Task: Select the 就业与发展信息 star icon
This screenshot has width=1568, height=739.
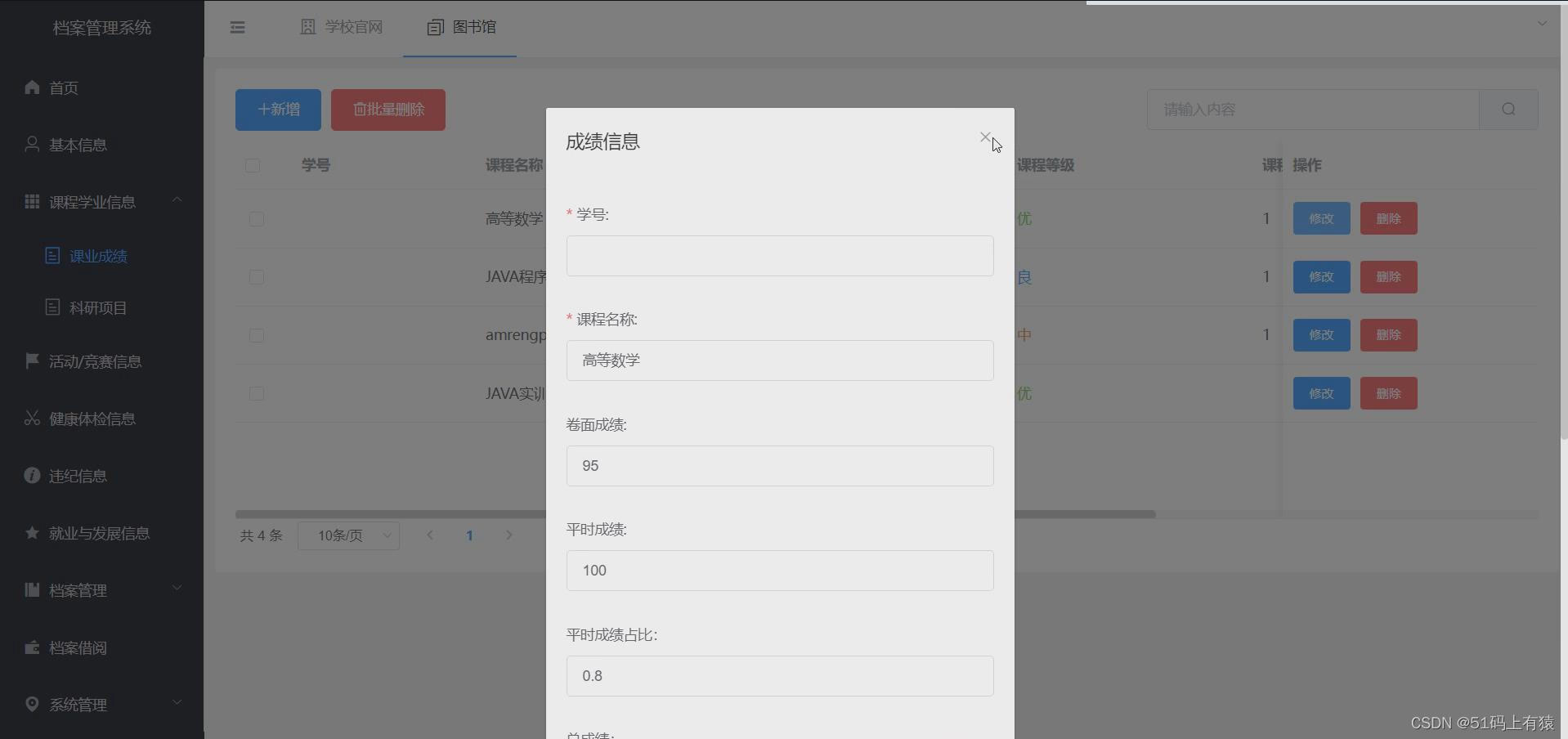Action: tap(32, 533)
